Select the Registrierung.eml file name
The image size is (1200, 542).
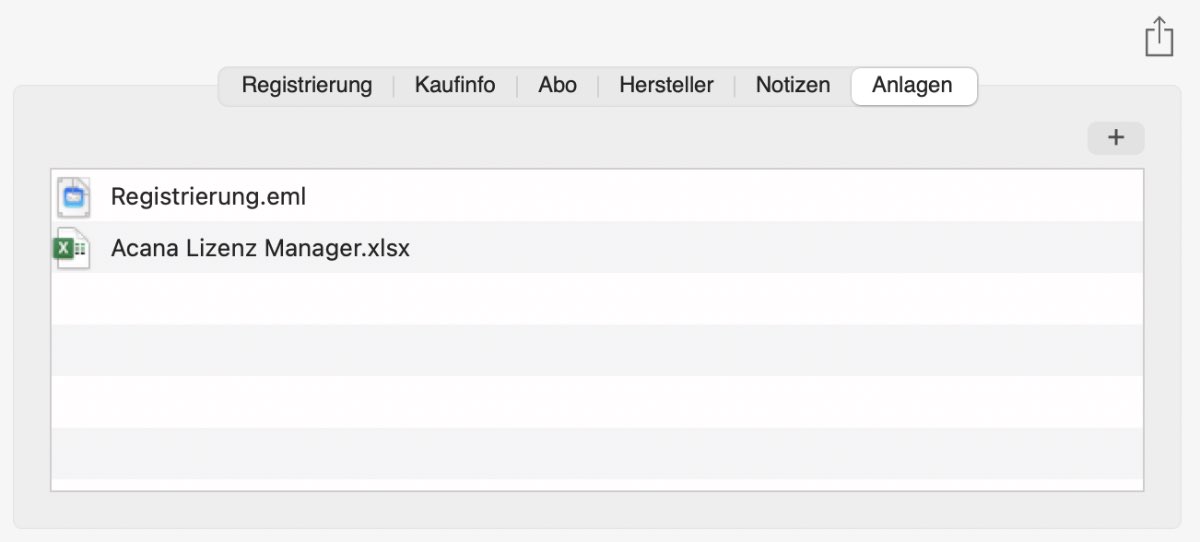pyautogui.click(x=208, y=197)
